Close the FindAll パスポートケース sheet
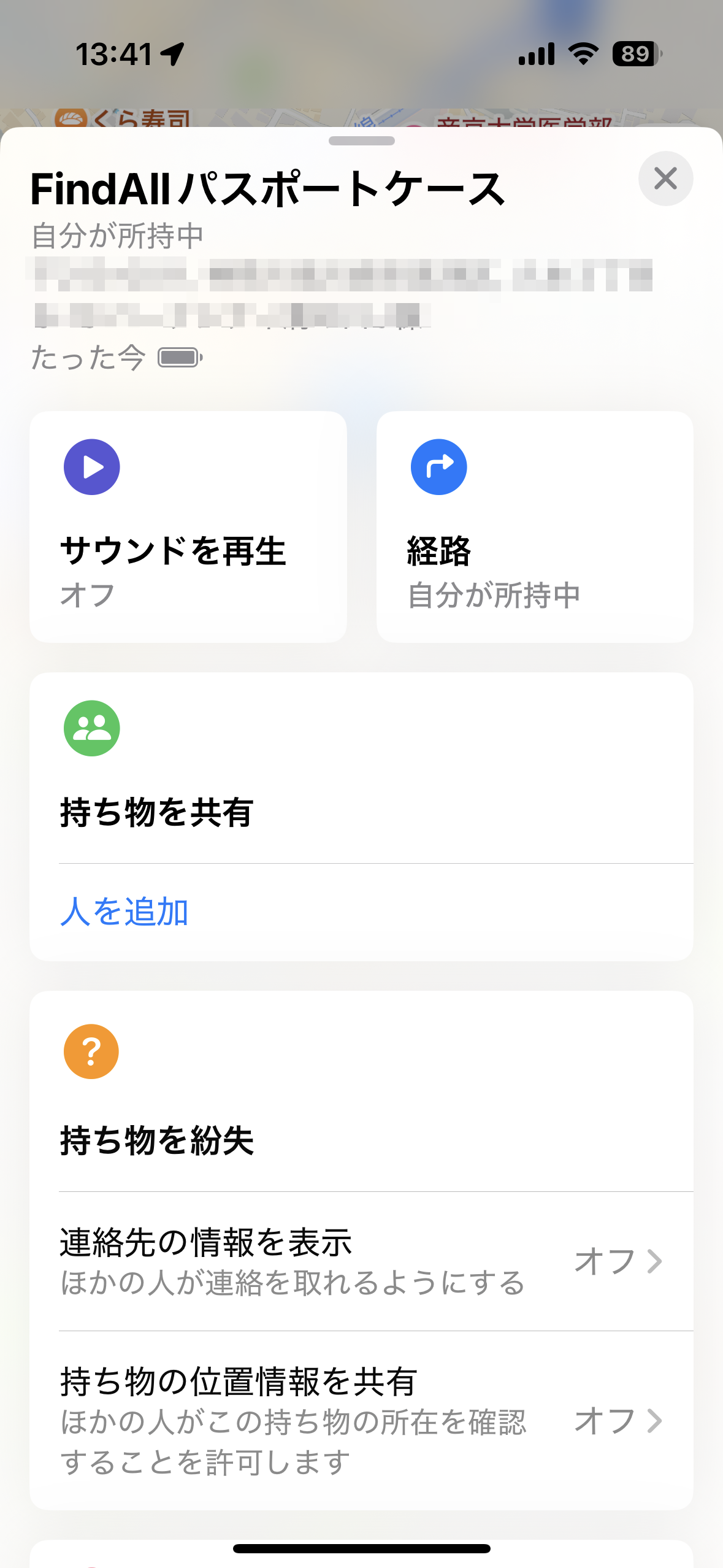 click(x=665, y=179)
